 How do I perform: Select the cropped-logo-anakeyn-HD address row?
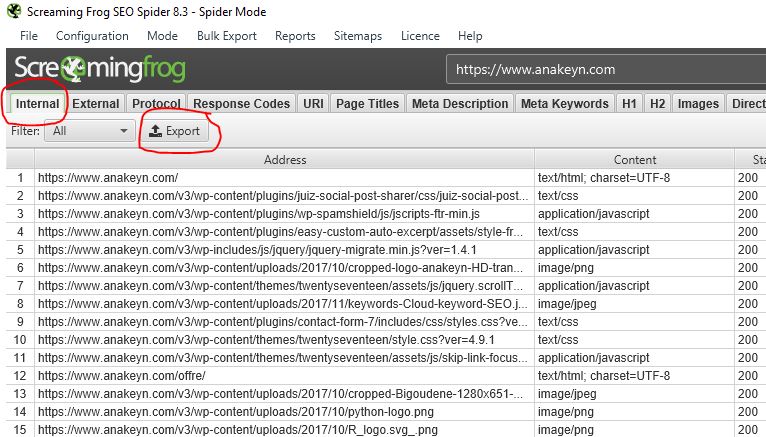(284, 268)
